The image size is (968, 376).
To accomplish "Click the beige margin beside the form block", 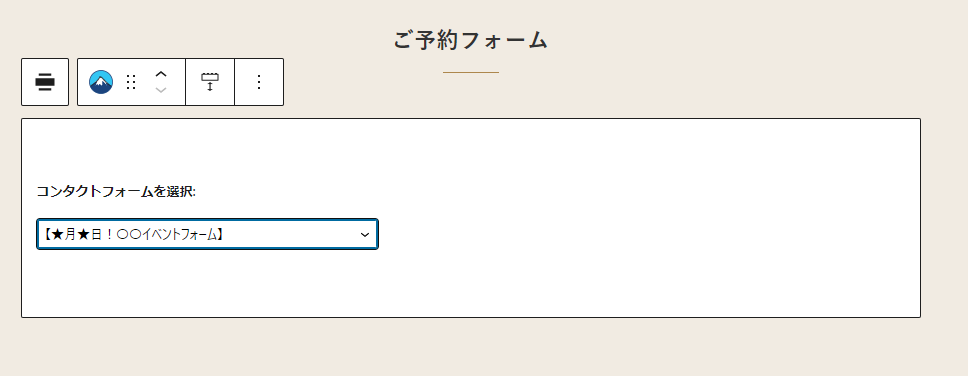I will point(945,216).
